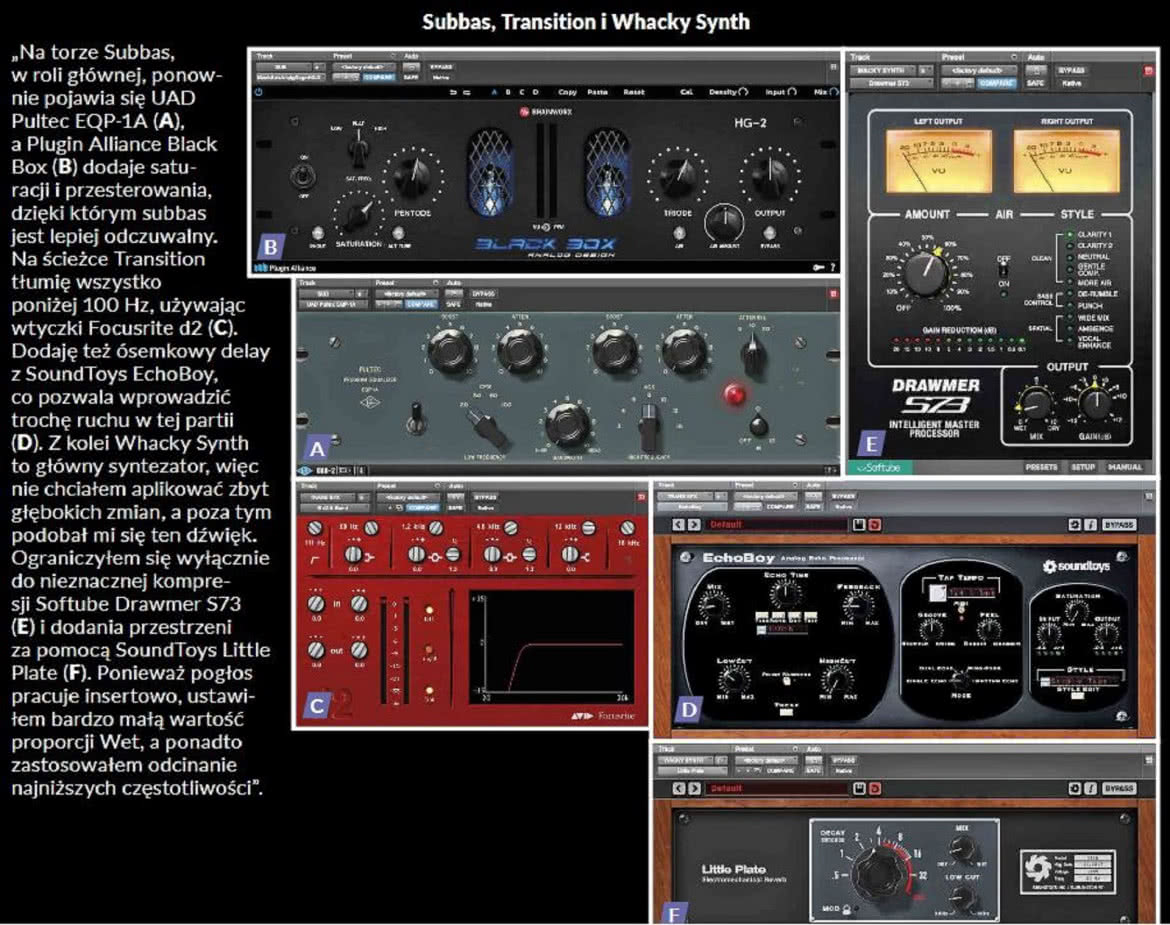This screenshot has height=925, width=1170.
Task: Click the Black Box power icon
Action: click(x=259, y=92)
